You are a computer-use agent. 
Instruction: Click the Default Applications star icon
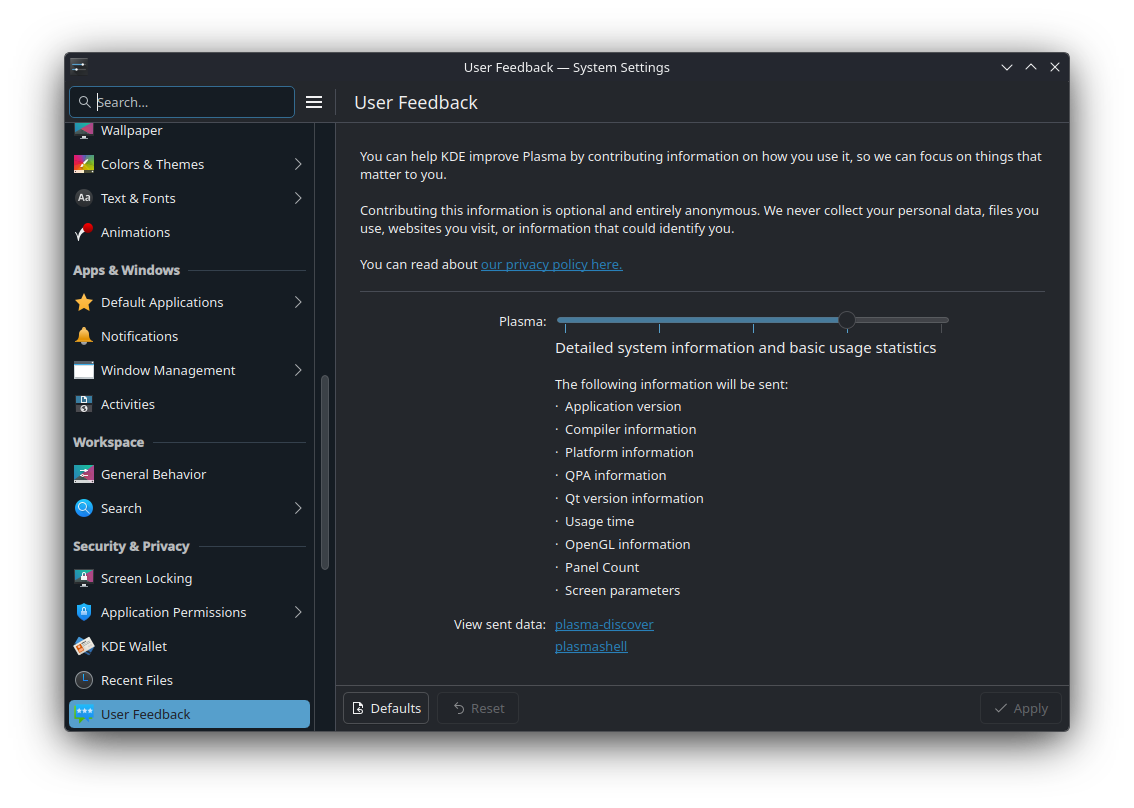(x=84, y=302)
